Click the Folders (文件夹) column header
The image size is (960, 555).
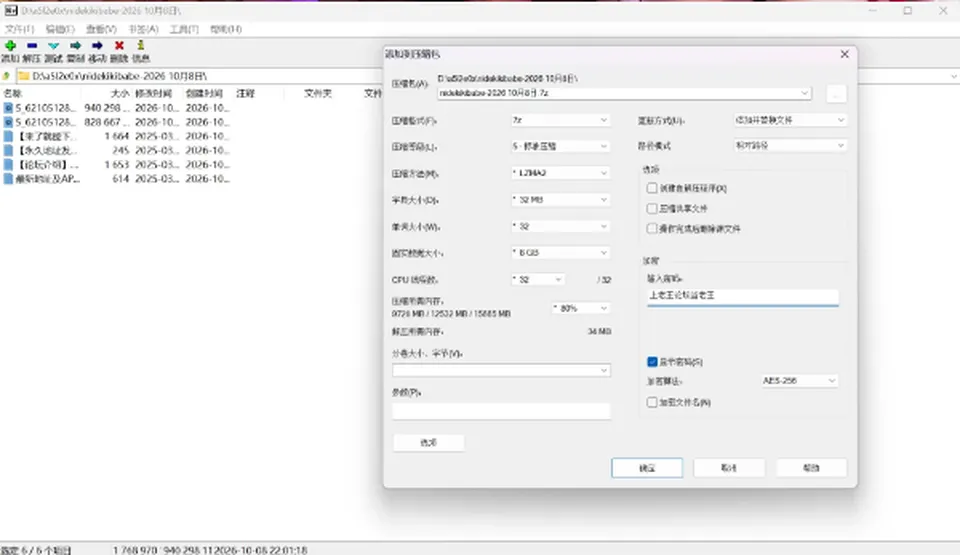pyautogui.click(x=318, y=93)
